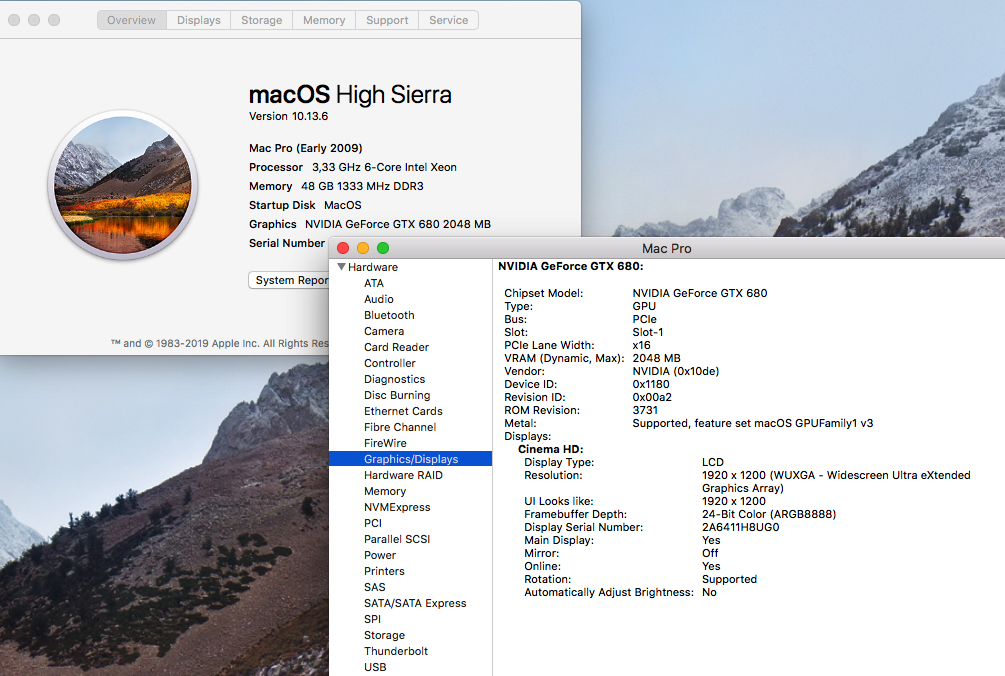This screenshot has width=1005, height=676.
Task: Switch to the Overview tab
Action: pos(131,20)
